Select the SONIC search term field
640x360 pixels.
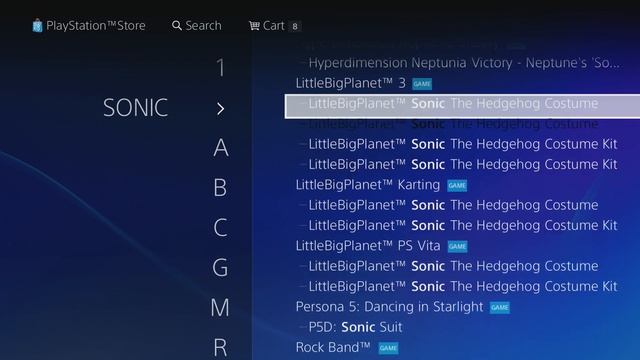(x=135, y=108)
